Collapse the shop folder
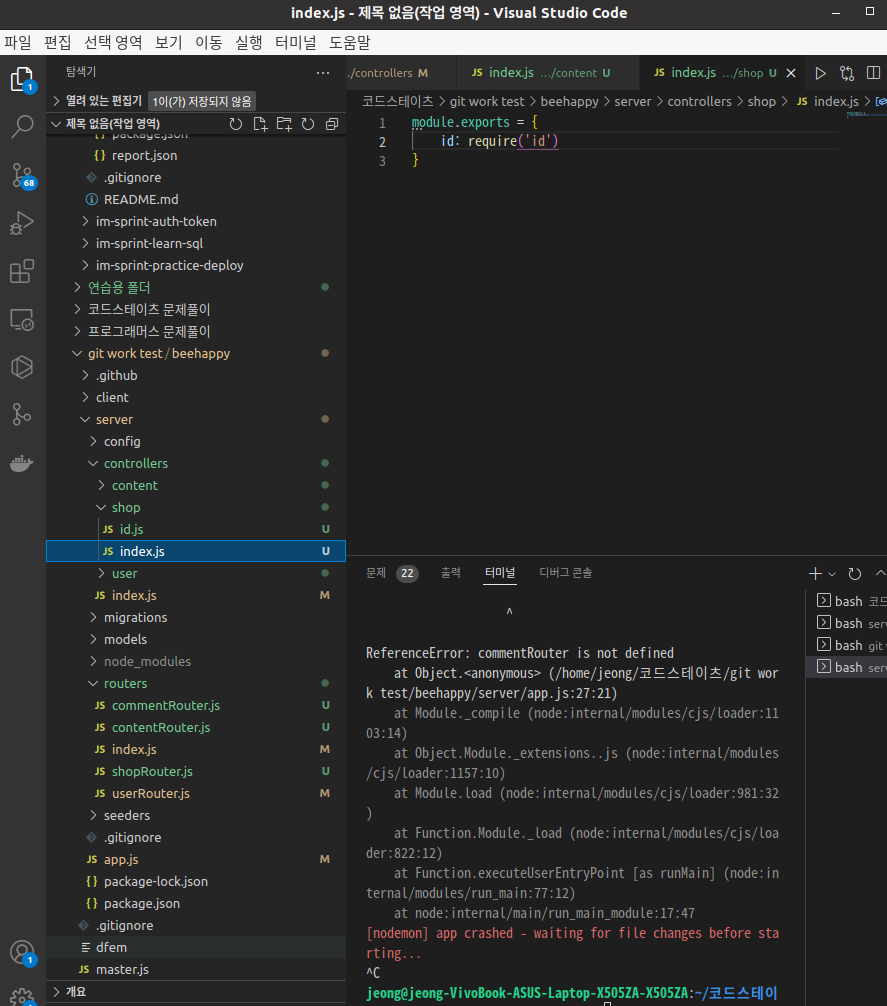 (126, 507)
